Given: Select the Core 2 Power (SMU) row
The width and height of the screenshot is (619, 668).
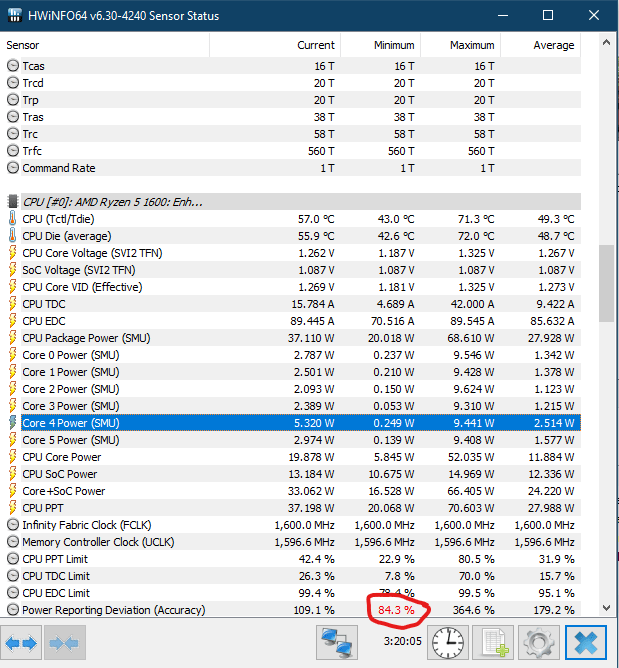Looking at the screenshot, I should point(294,389).
